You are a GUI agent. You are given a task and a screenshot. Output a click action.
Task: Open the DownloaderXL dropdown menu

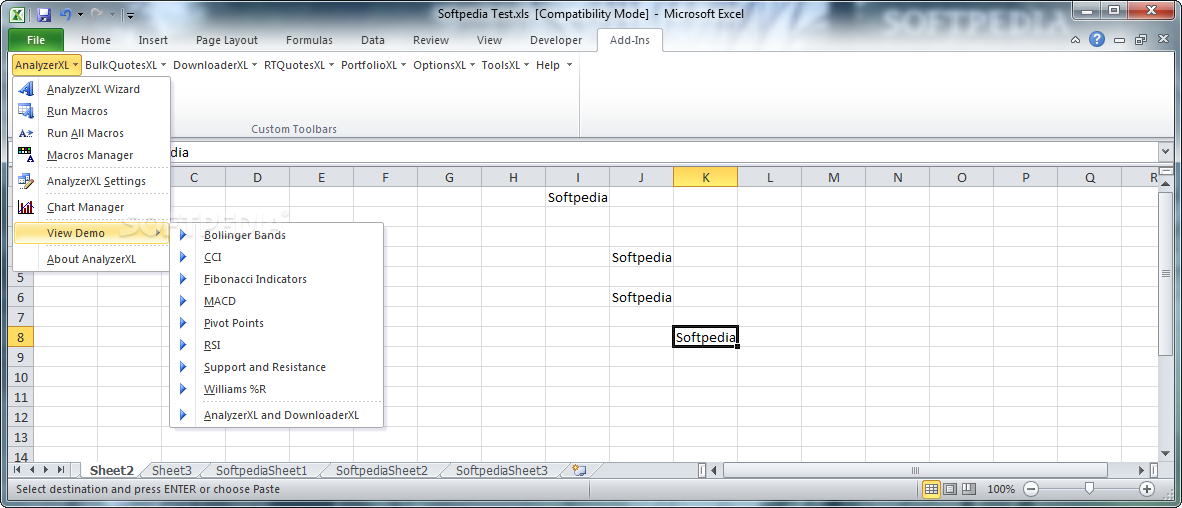click(215, 66)
